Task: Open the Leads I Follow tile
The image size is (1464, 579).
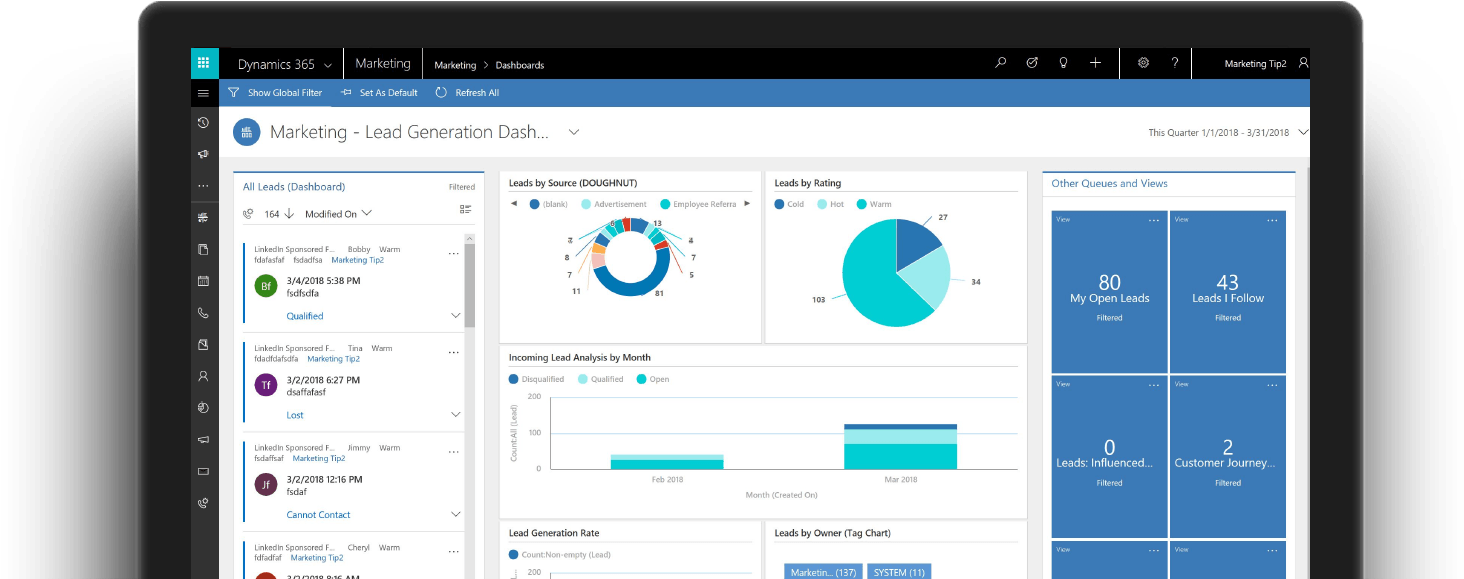Action: click(x=1228, y=292)
